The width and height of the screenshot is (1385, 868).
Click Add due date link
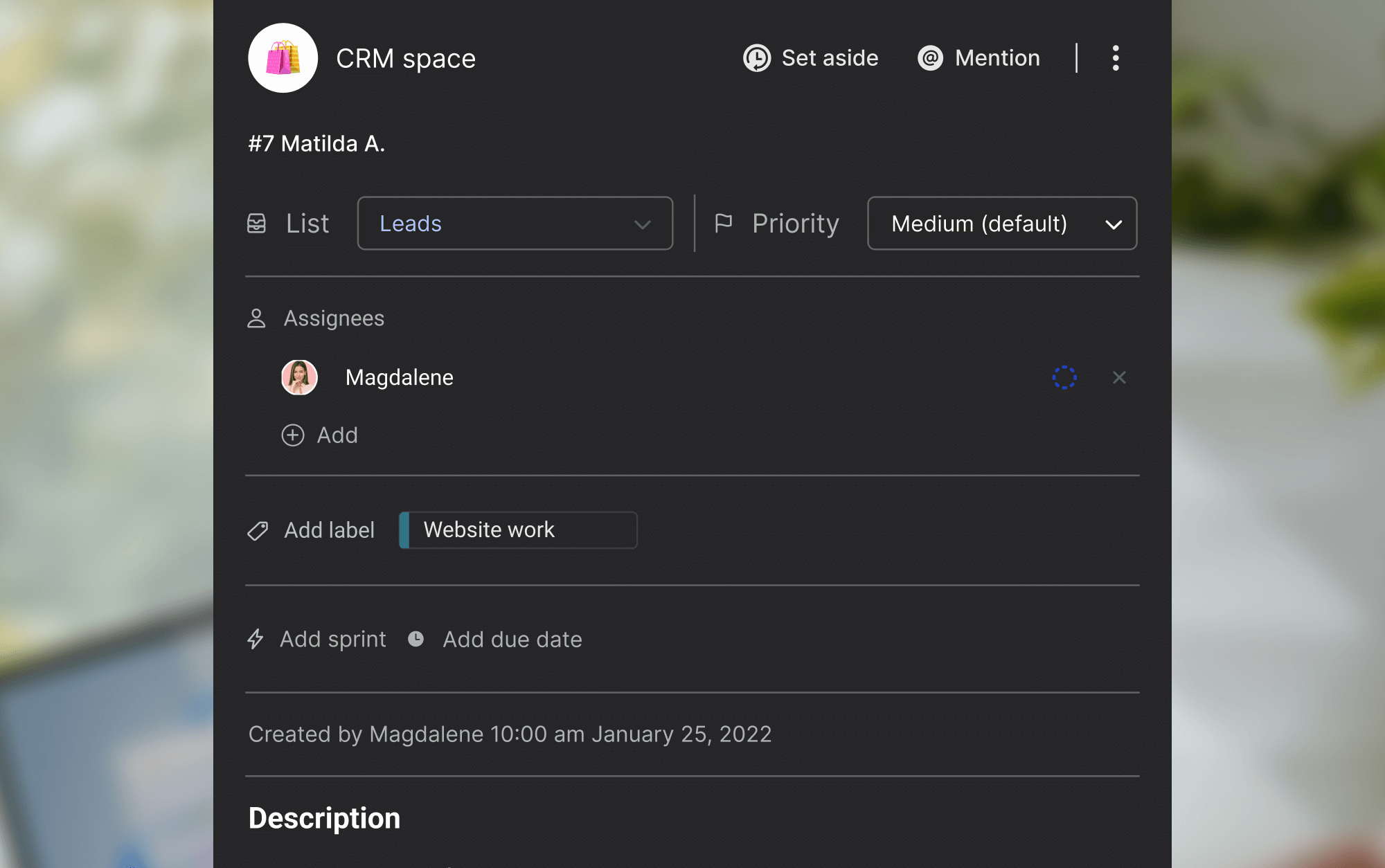[512, 639]
